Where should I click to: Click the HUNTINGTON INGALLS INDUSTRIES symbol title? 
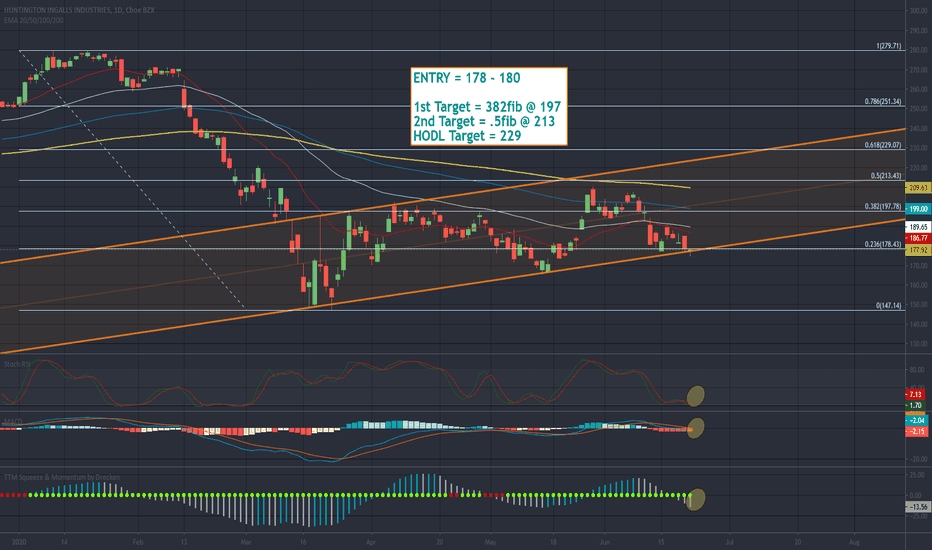coord(78,10)
